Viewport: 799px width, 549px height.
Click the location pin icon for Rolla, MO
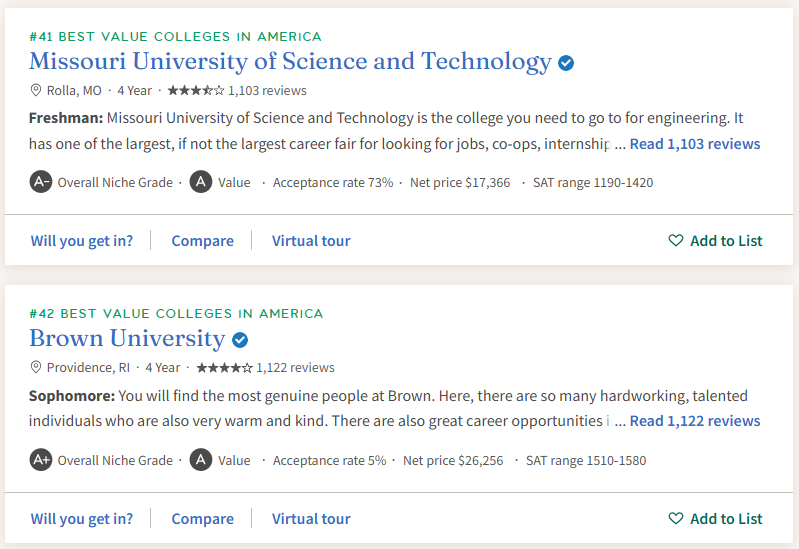point(36,90)
